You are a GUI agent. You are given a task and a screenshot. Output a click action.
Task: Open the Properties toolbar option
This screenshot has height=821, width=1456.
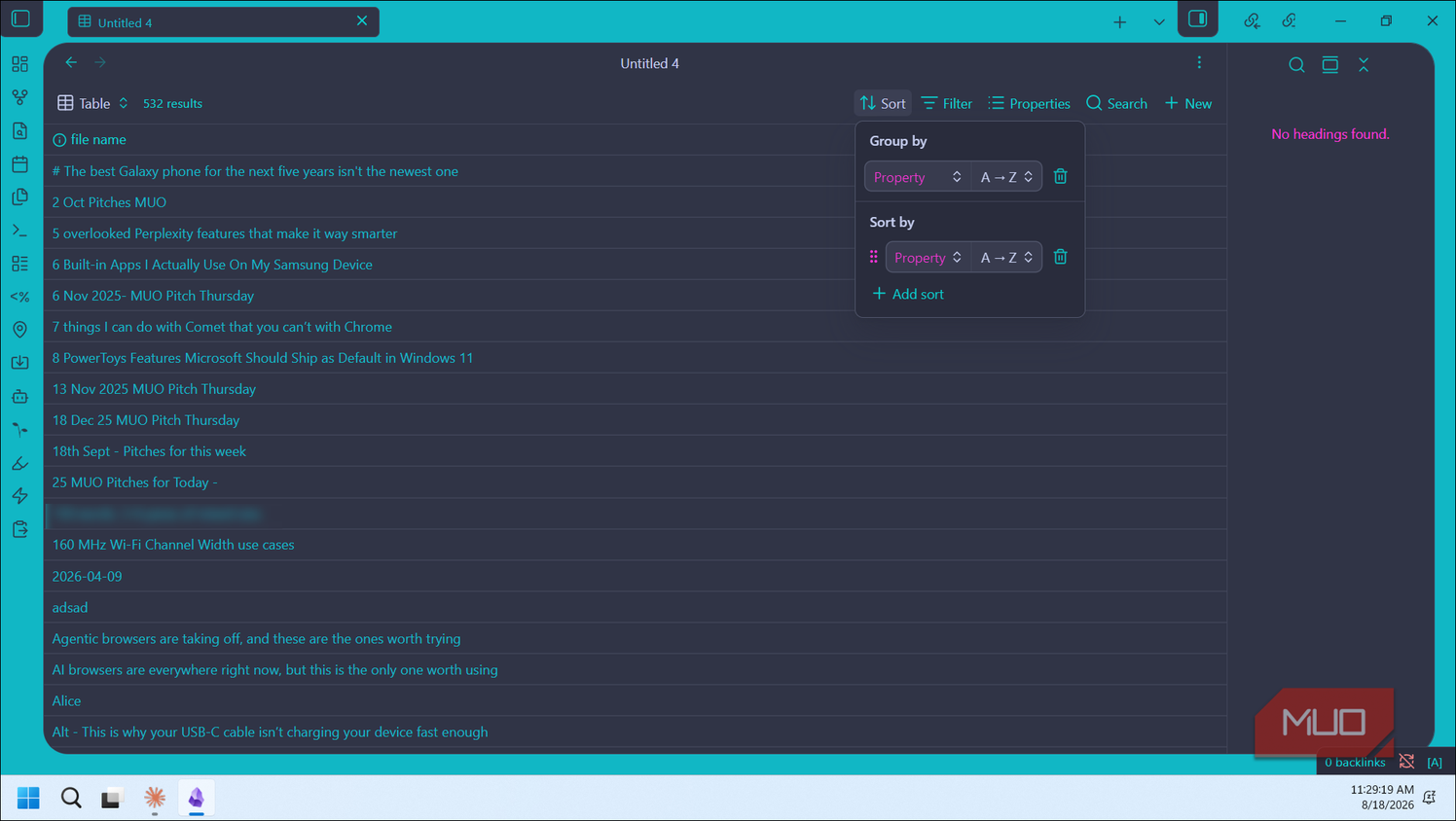tap(1029, 103)
